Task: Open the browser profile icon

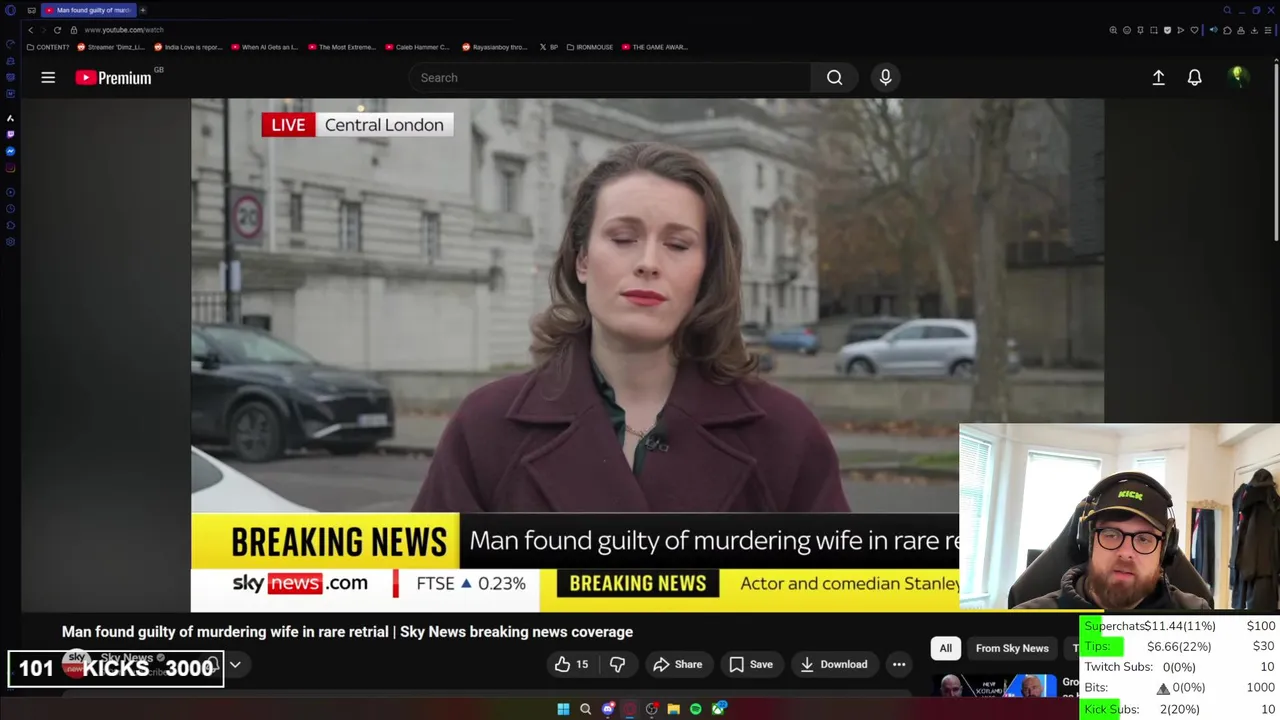Action: coord(1241,30)
